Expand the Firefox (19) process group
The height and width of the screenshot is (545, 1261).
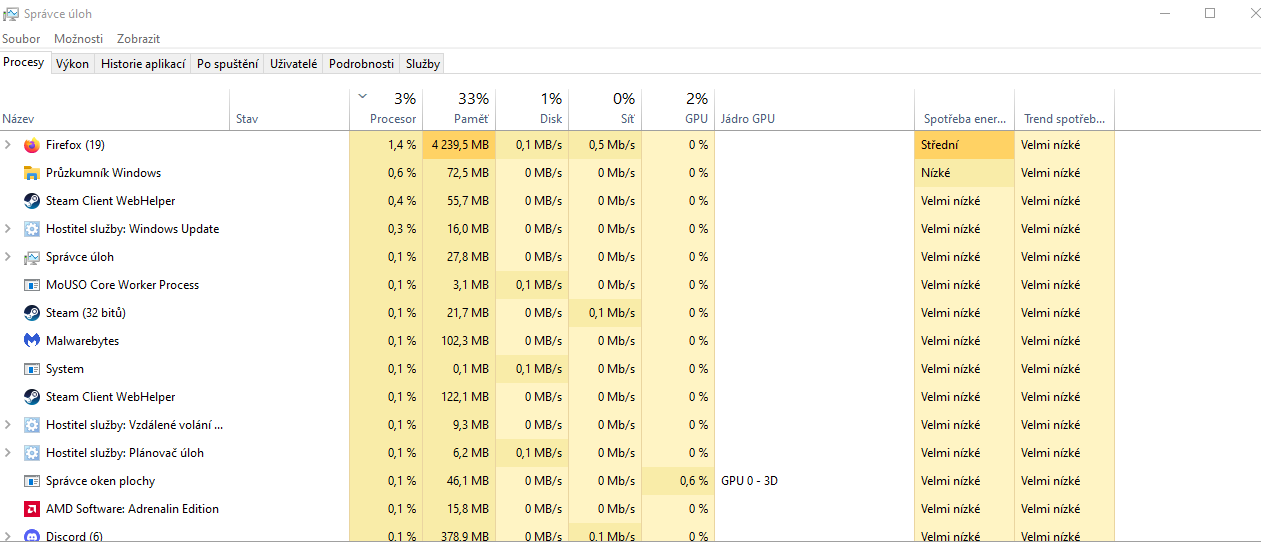pyautogui.click(x=8, y=145)
